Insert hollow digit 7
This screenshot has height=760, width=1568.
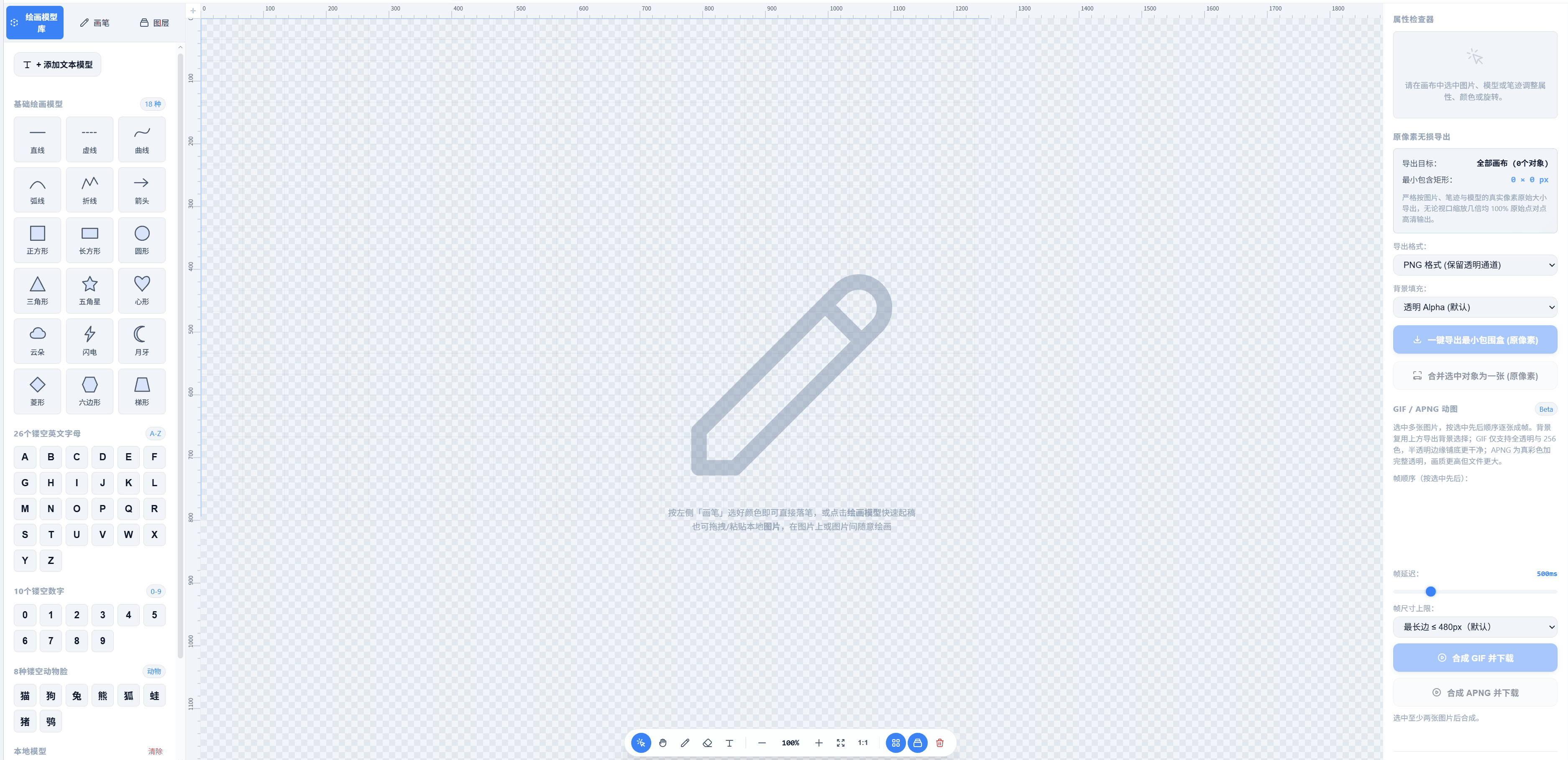51,641
